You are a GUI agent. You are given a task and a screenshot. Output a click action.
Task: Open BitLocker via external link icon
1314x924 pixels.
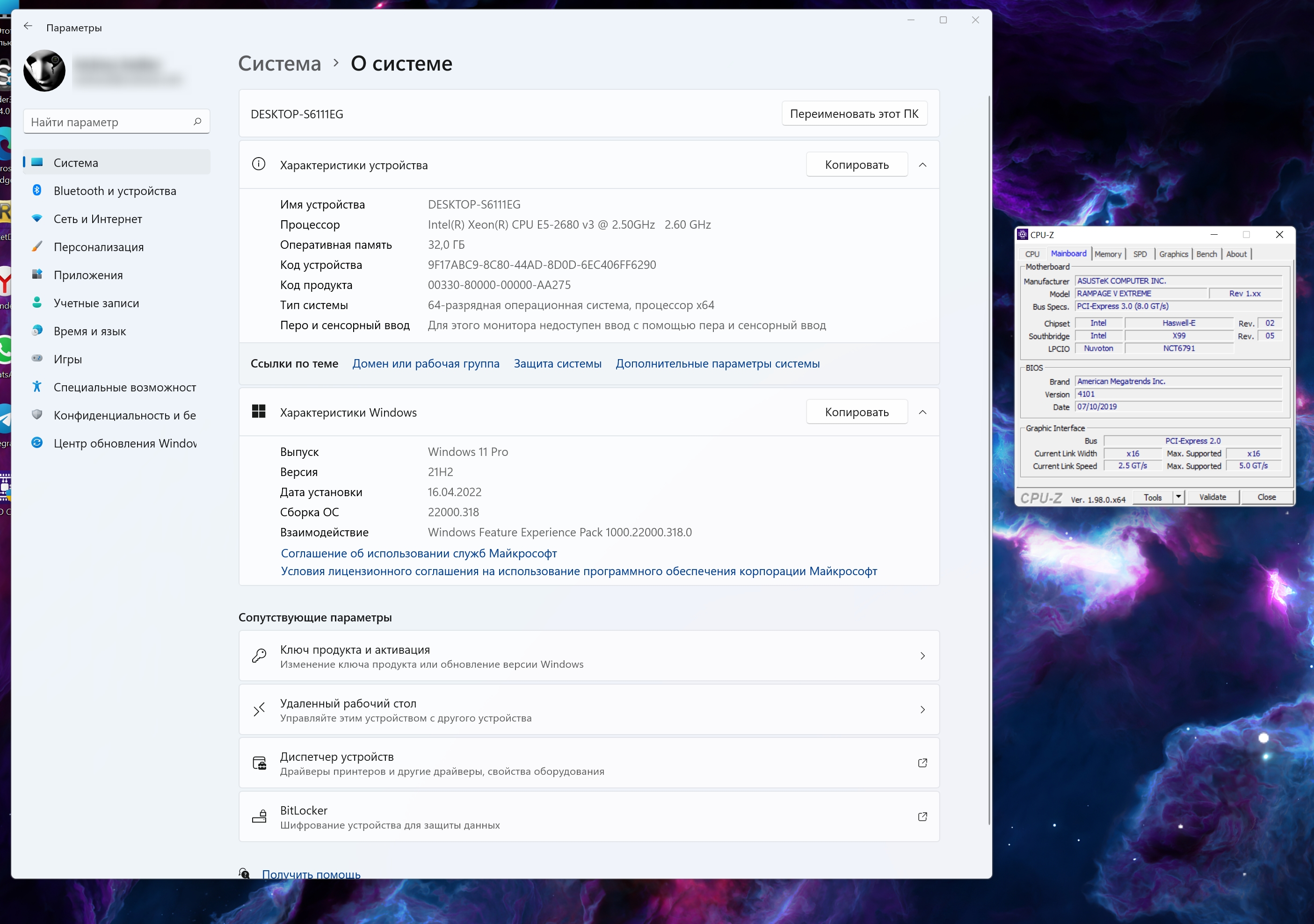point(922,816)
